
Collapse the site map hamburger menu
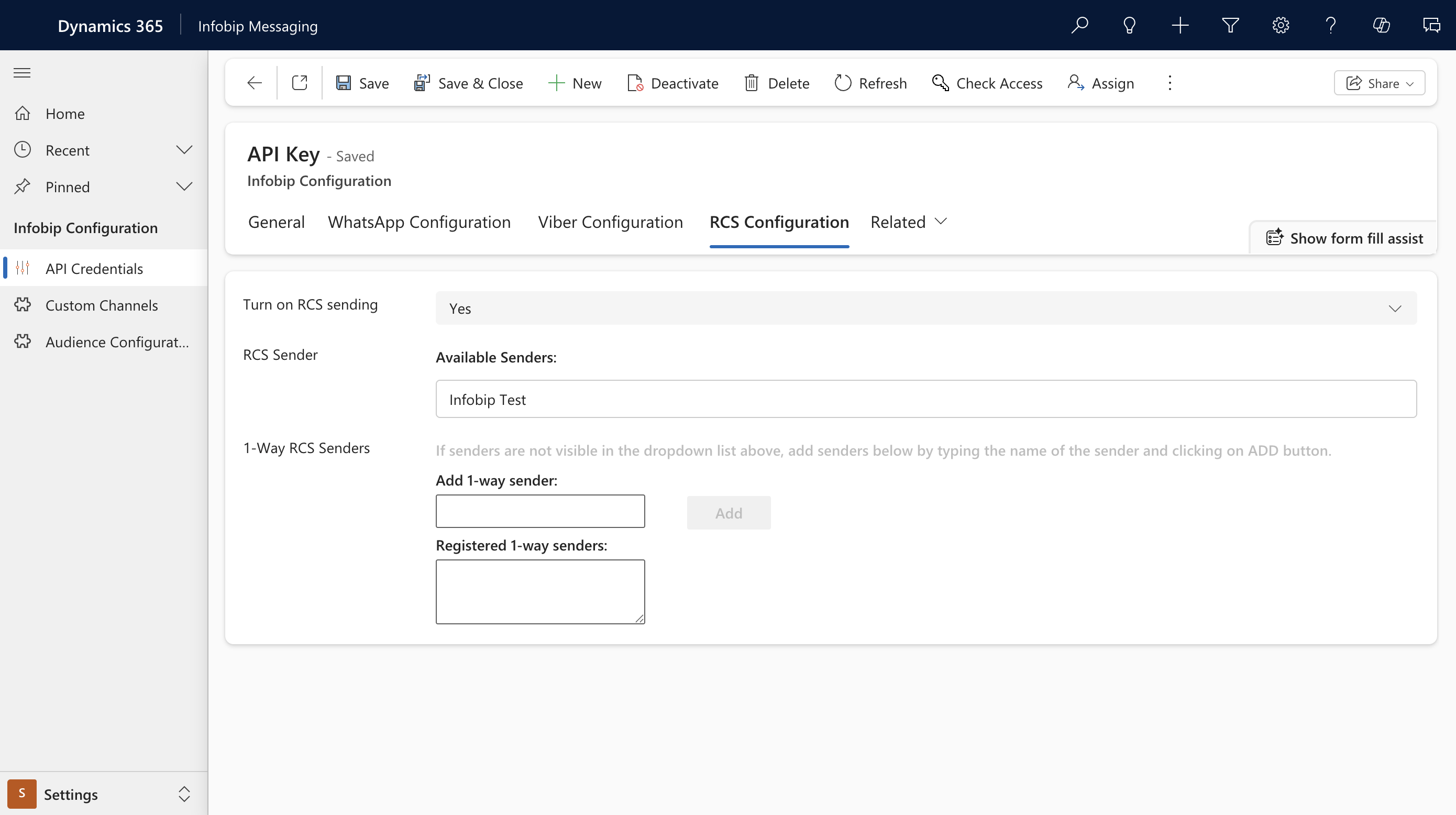(22, 73)
